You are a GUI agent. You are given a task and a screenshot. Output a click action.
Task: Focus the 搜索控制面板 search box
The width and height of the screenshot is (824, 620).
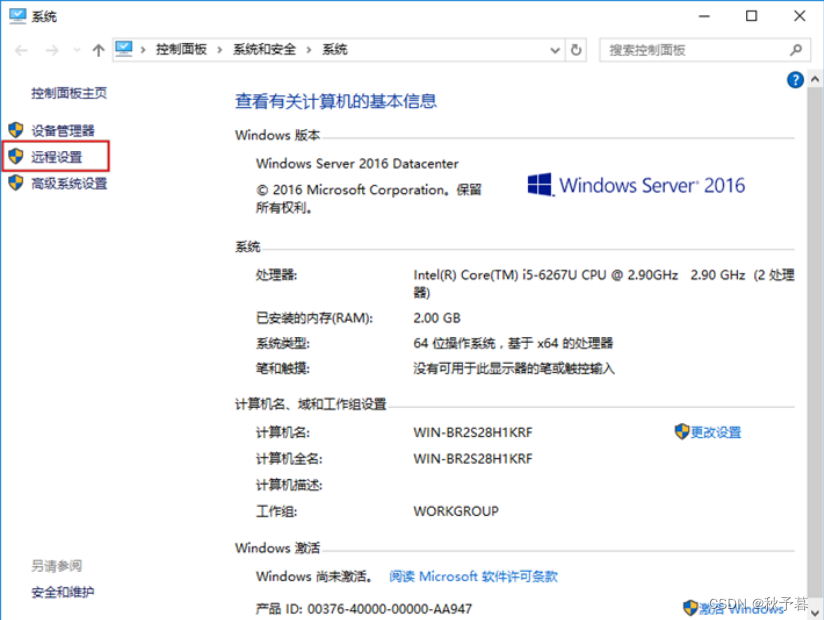(704, 50)
